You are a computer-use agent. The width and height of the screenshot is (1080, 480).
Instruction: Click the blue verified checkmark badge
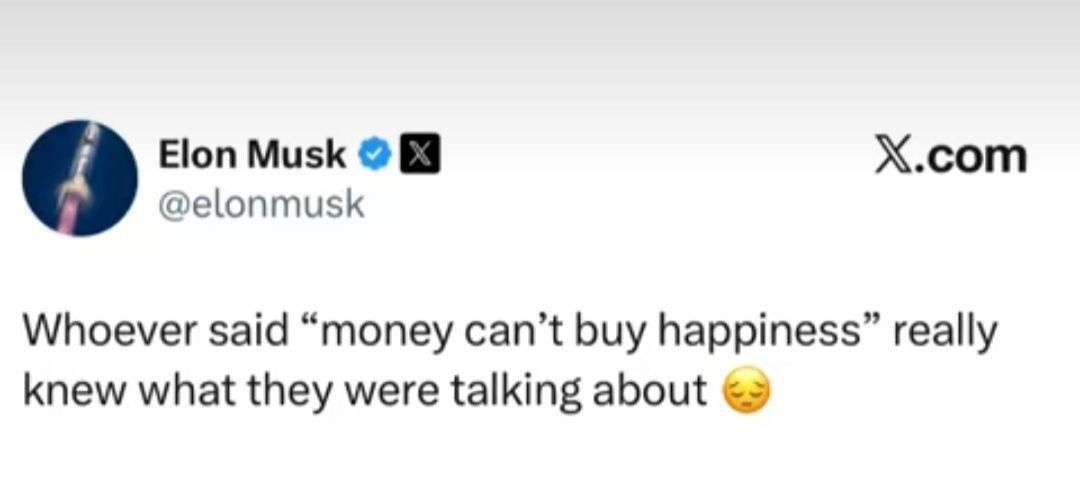tap(374, 155)
